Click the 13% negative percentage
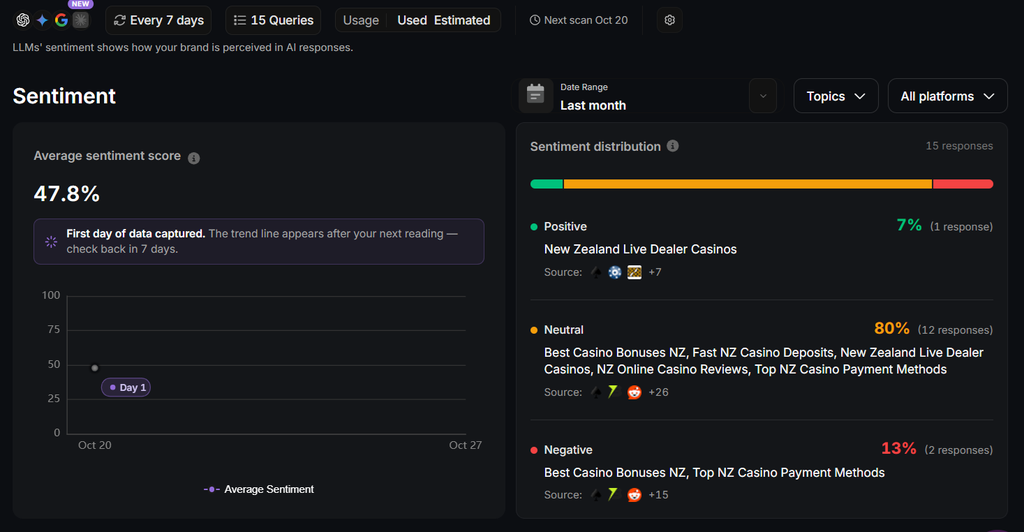 (899, 448)
